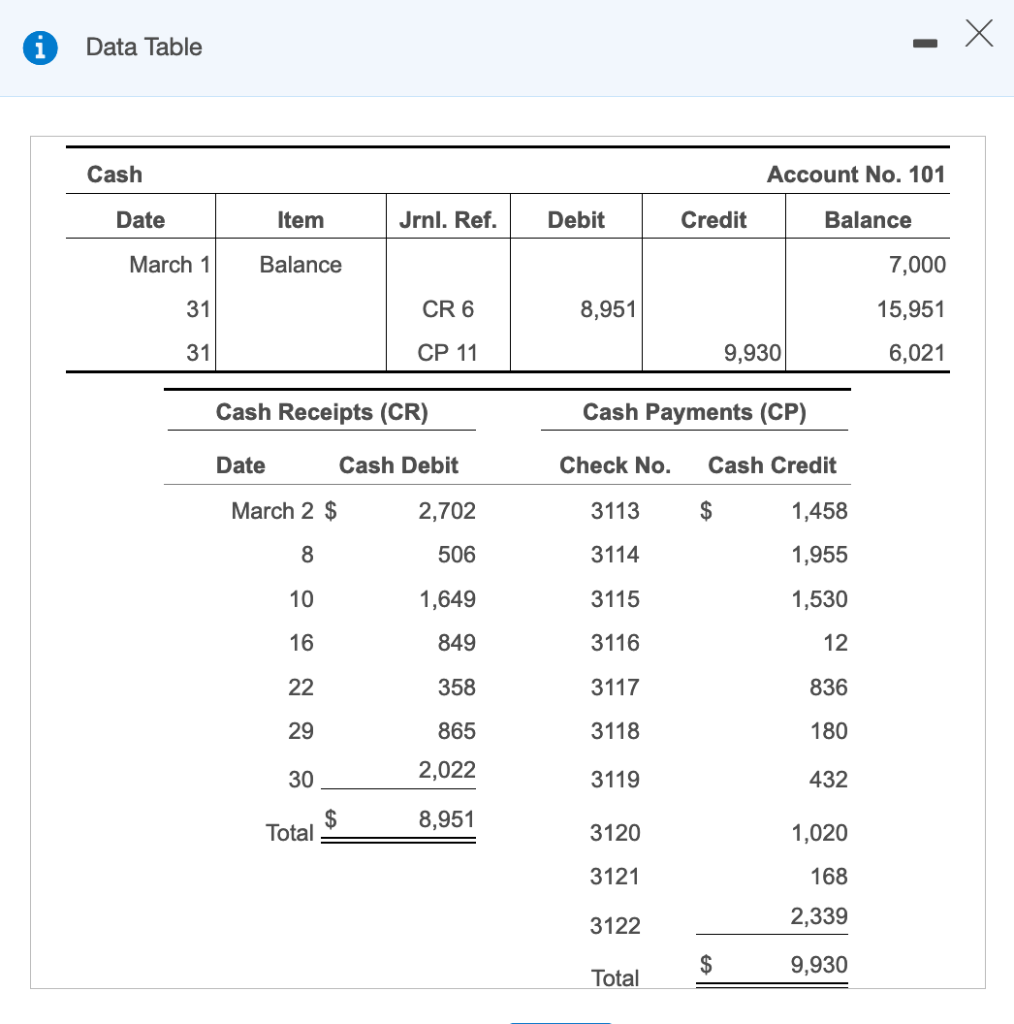
Task: Click check number 3113
Action: tap(615, 511)
